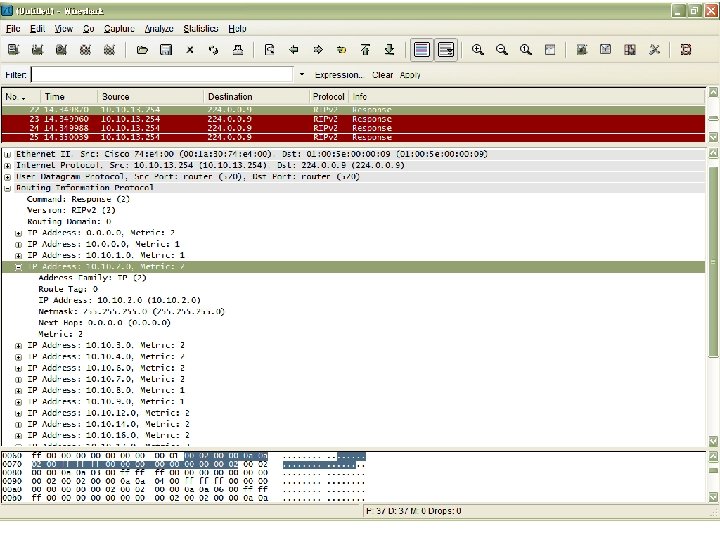
Task: Open the File menu
Action: click(x=13, y=28)
